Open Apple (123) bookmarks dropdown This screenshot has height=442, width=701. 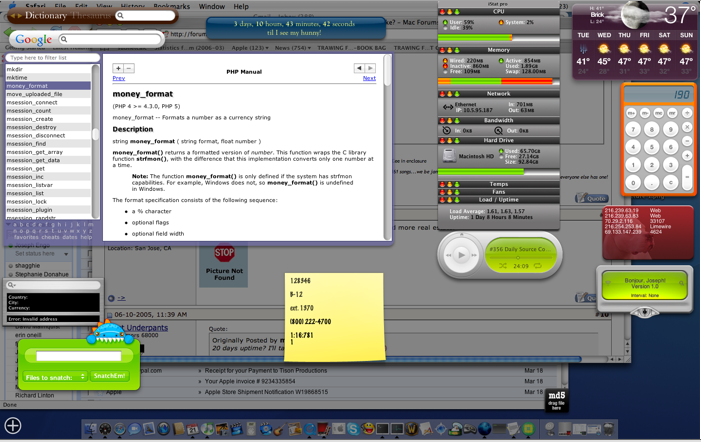[250, 48]
